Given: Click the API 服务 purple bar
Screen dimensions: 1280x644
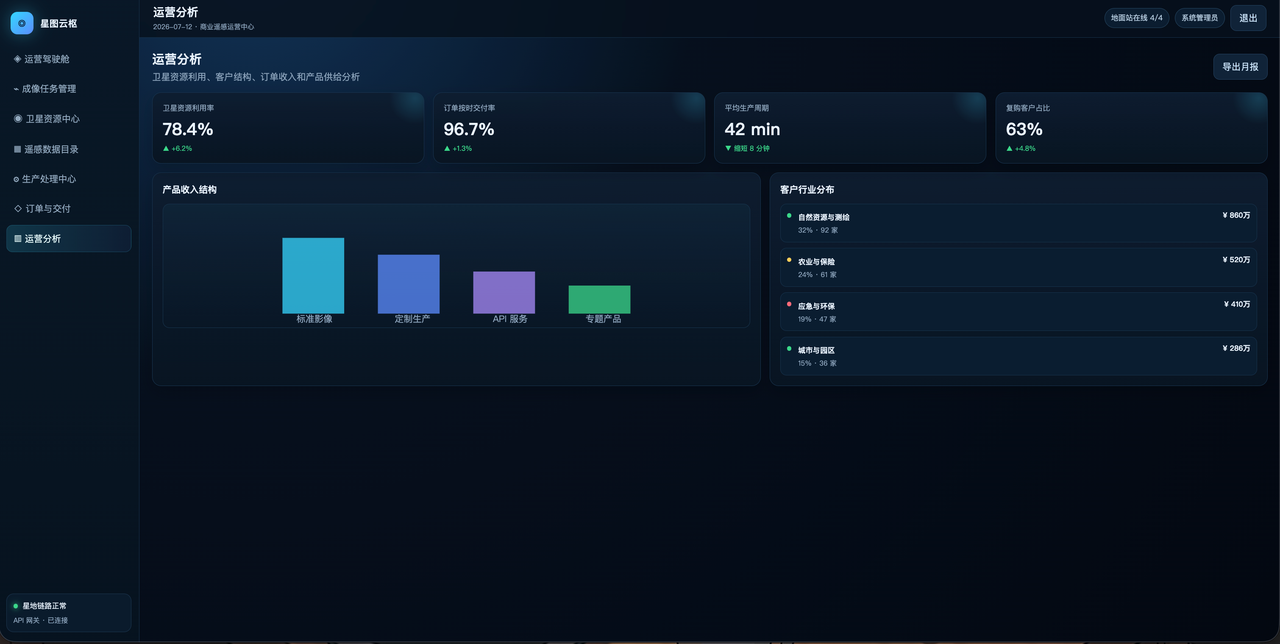Looking at the screenshot, I should (x=504, y=293).
